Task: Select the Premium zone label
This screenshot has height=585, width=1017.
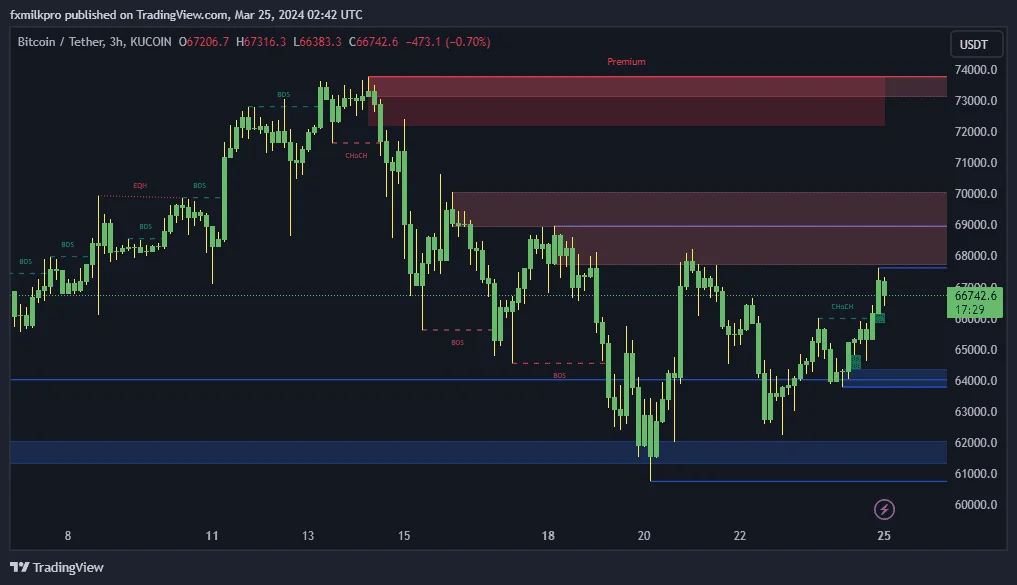Action: tap(626, 62)
